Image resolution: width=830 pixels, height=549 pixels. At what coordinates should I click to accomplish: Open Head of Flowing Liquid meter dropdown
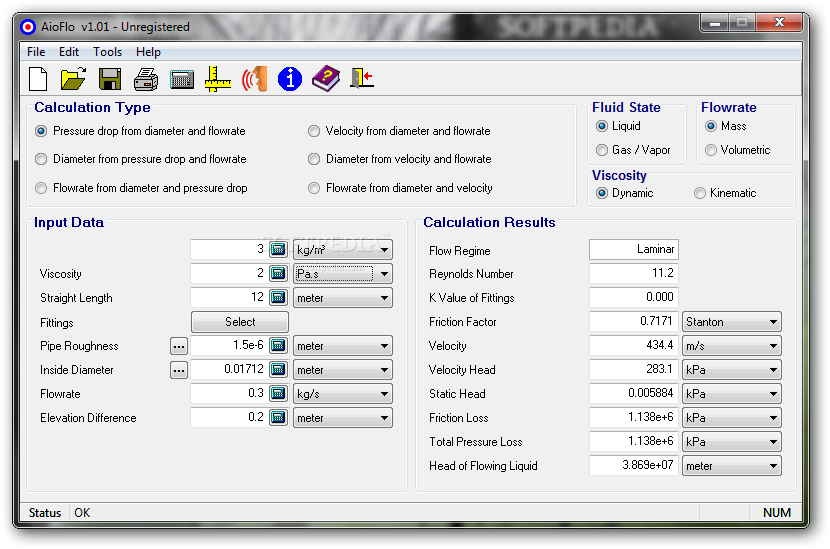click(x=732, y=466)
